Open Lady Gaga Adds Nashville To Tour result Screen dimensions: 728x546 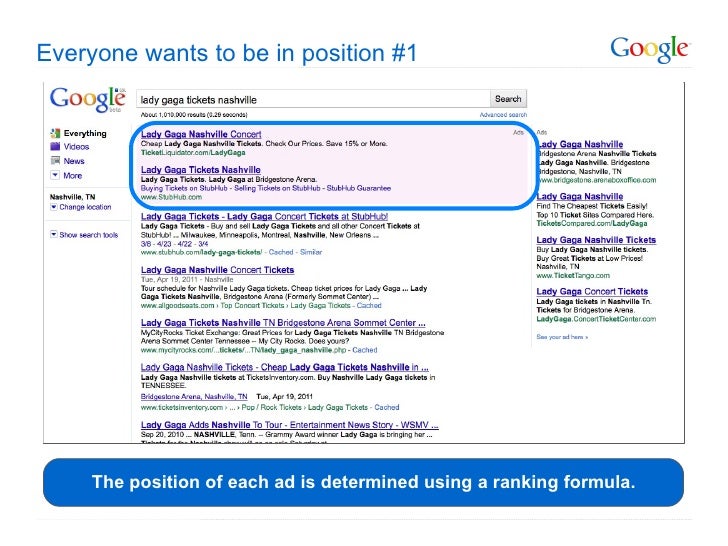(x=289, y=425)
